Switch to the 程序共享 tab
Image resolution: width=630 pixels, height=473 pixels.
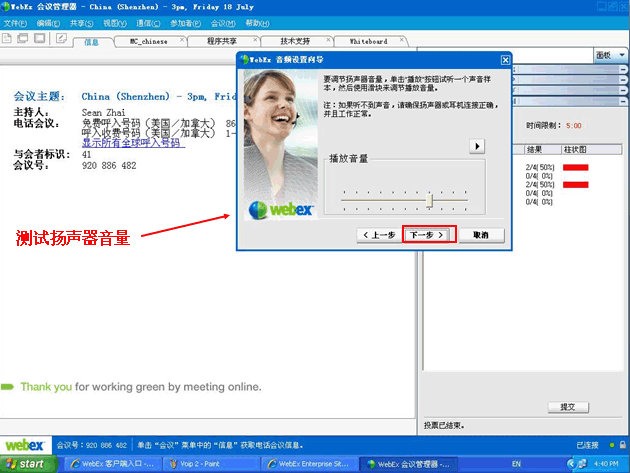(x=222, y=41)
